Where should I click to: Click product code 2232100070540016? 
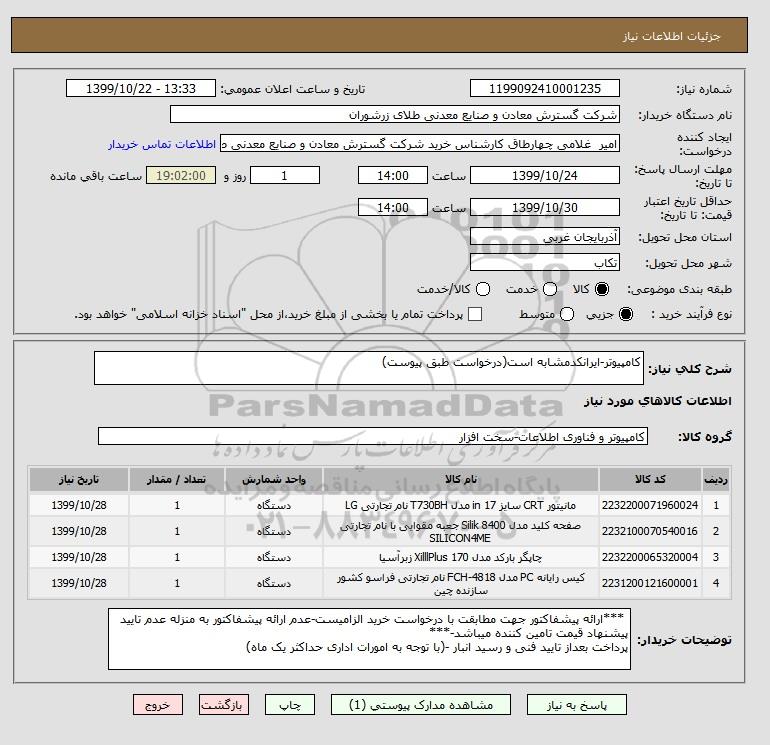[x=650, y=531]
